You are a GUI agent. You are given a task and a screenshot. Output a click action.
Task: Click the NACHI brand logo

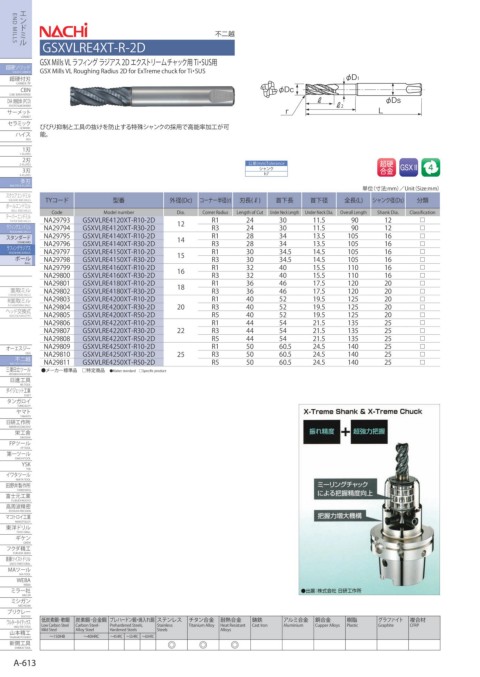click(x=63, y=30)
